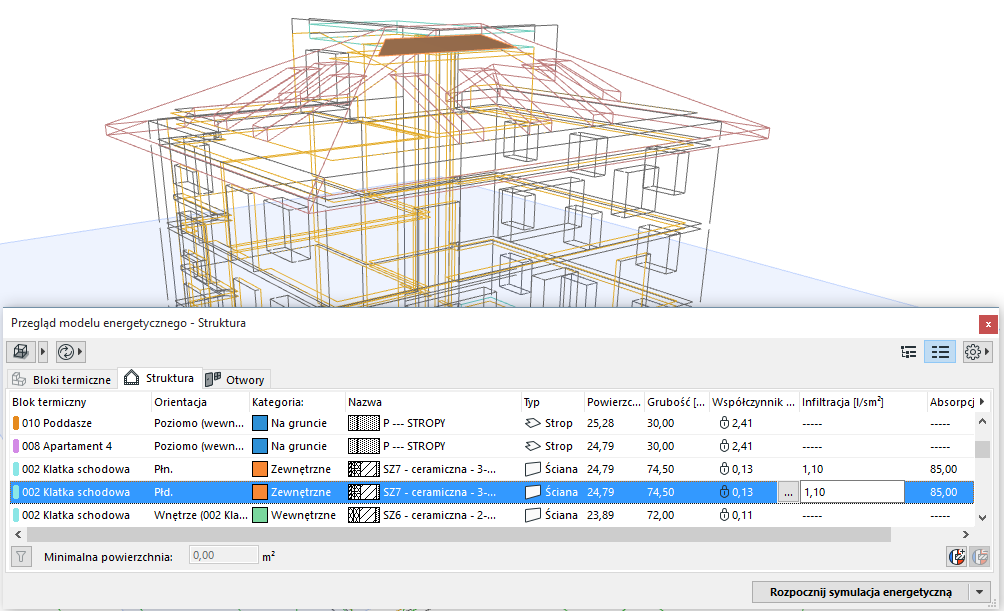Screen dimensions: 1004x611
Task: Toggle the flat list view mode
Action: click(940, 352)
